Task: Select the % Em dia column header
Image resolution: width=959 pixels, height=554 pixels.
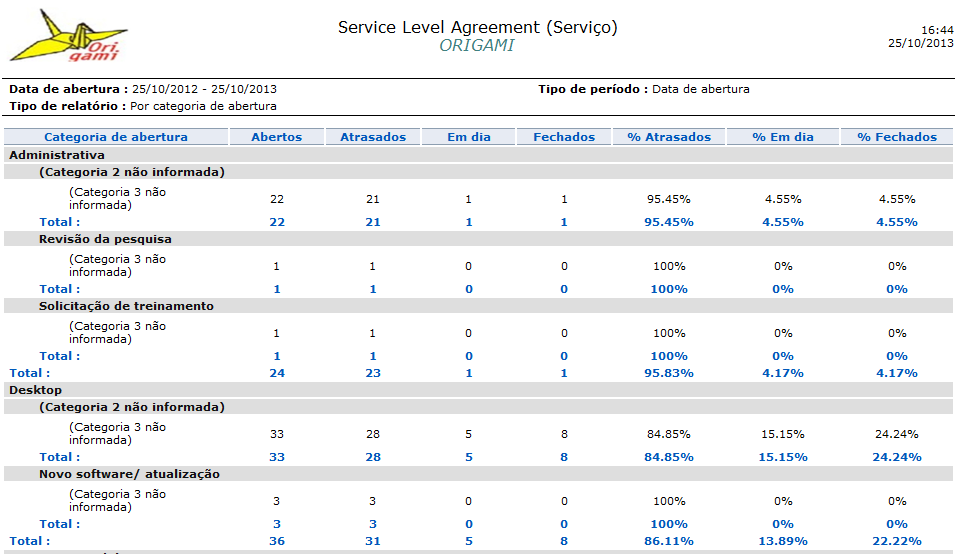Action: (x=783, y=137)
